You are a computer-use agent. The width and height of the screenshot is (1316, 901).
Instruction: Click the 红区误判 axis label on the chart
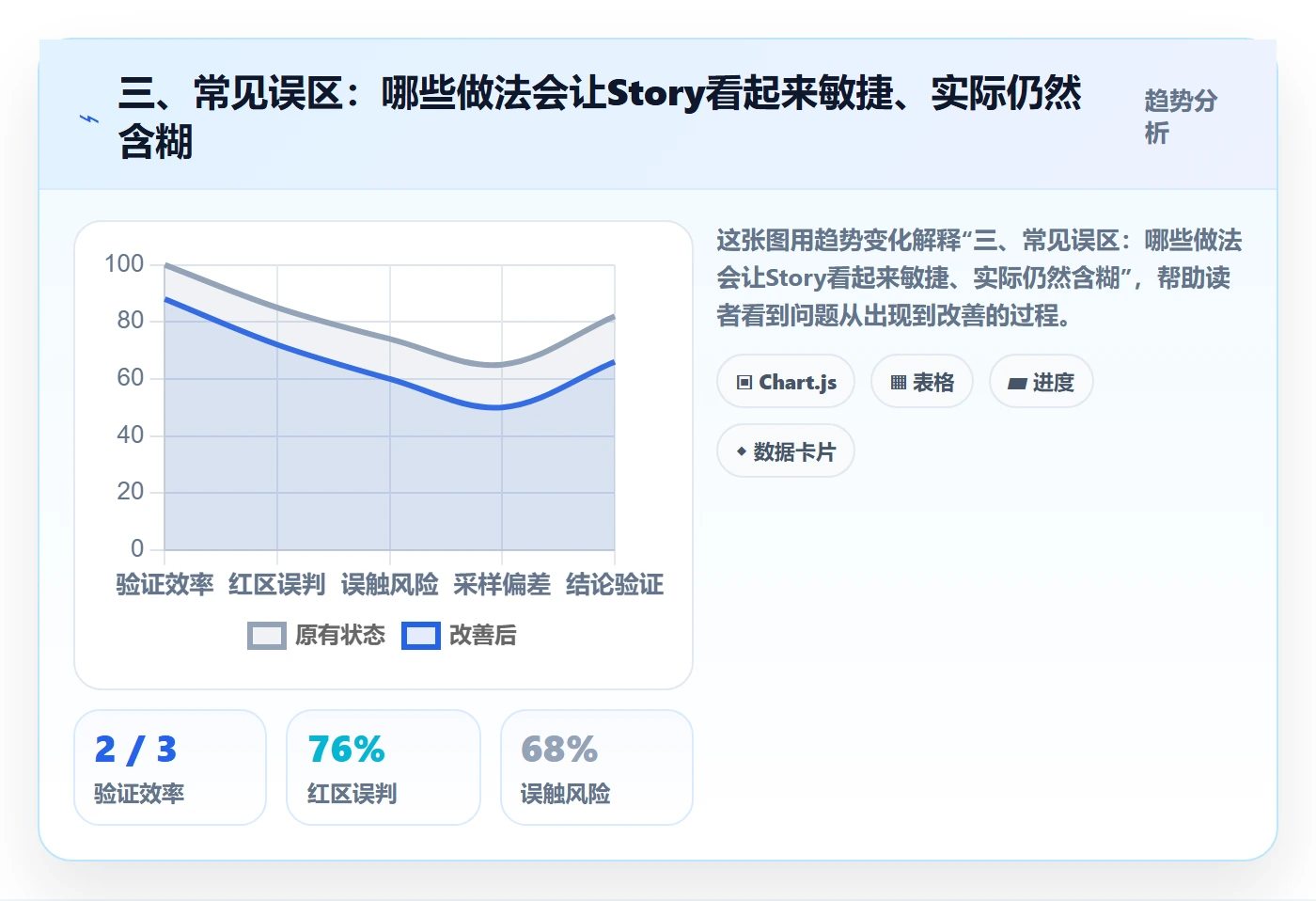coord(277,585)
